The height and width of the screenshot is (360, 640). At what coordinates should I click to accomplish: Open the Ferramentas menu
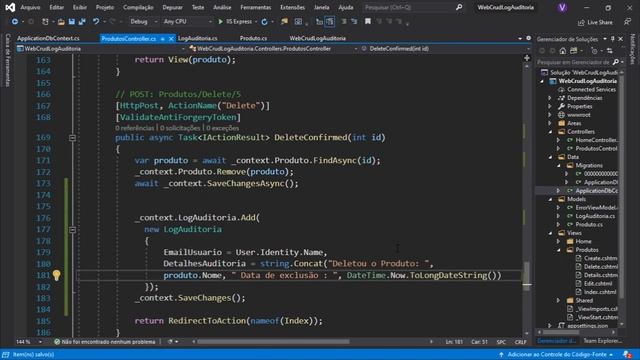coord(256,7)
